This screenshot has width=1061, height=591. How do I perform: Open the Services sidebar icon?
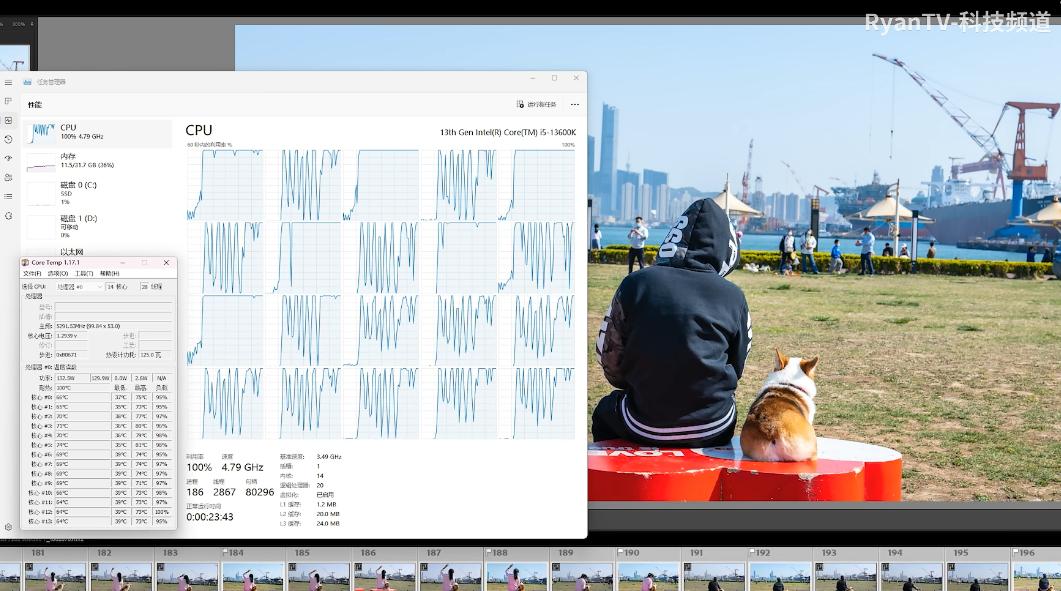(x=8, y=215)
